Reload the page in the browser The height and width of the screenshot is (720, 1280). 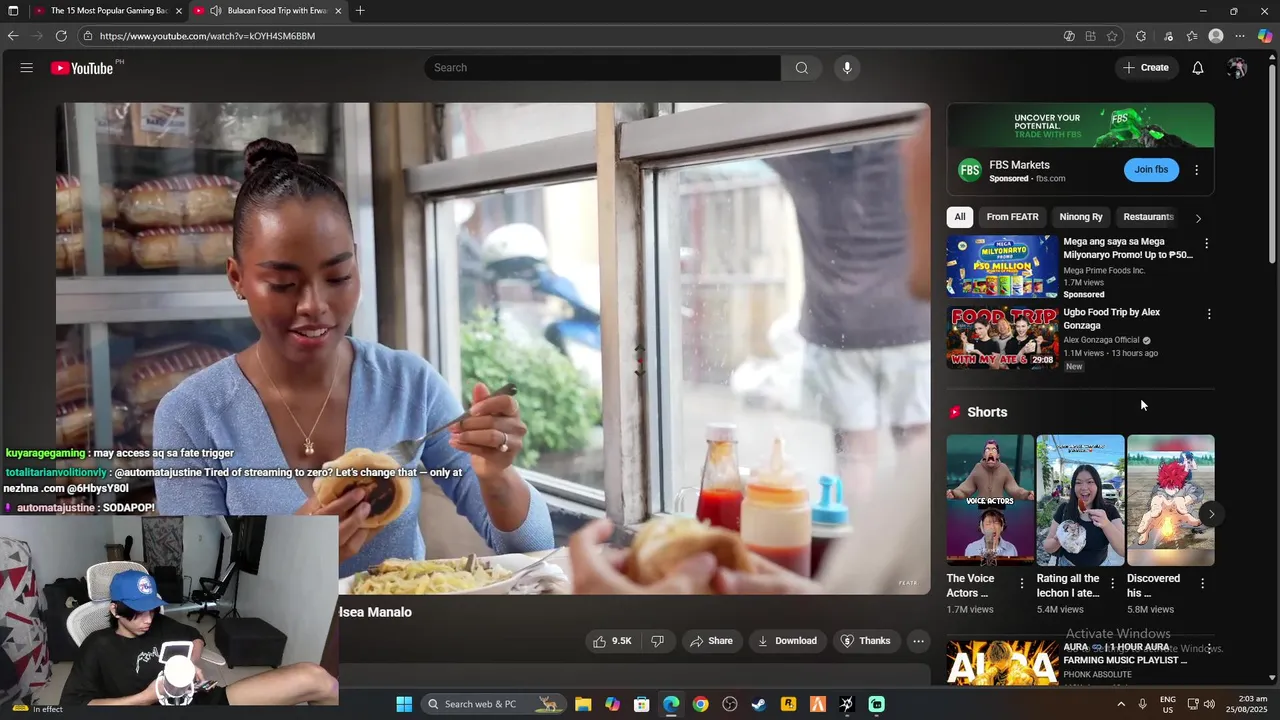[61, 36]
